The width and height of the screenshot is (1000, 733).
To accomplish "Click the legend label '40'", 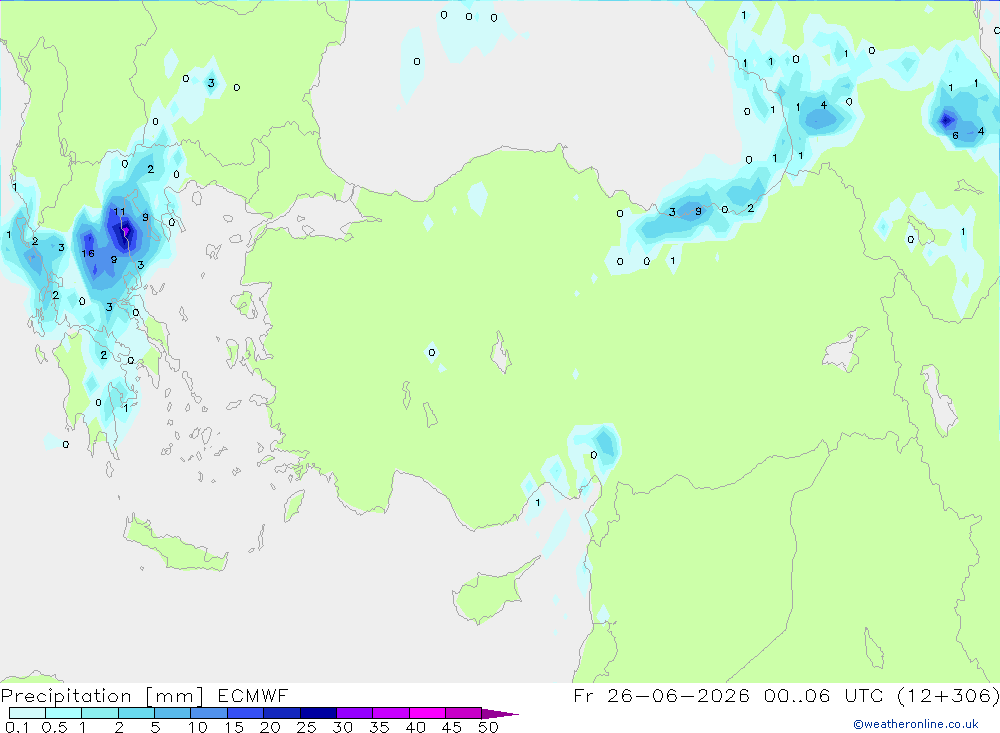I will (415, 727).
